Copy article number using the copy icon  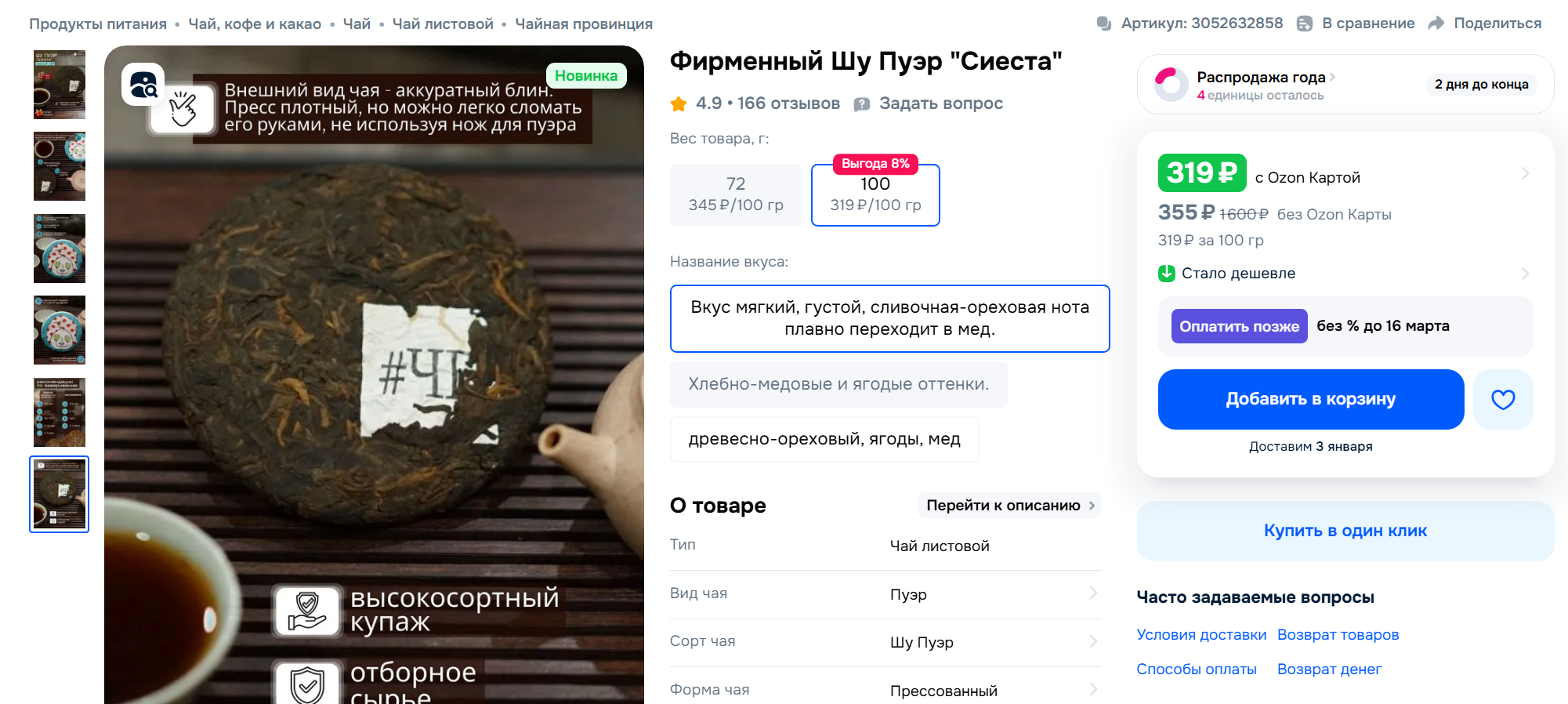pyautogui.click(x=1103, y=24)
